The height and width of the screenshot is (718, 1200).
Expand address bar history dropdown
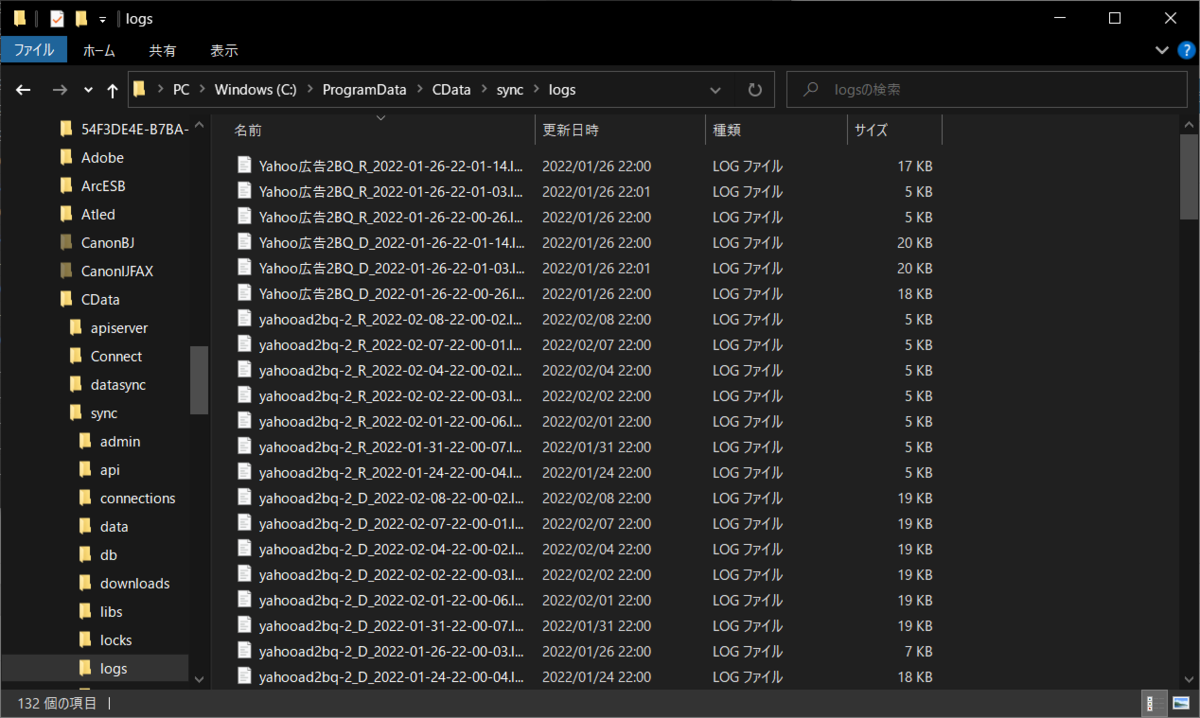pos(715,89)
